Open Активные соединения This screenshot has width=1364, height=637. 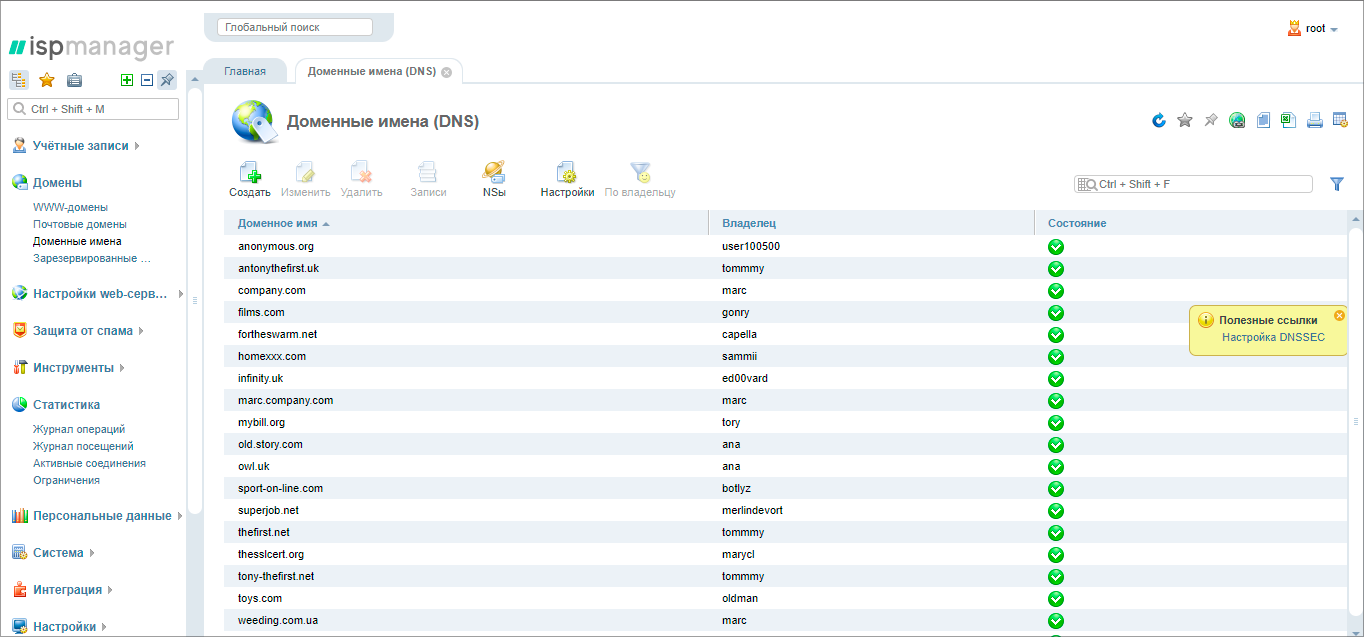tap(89, 463)
